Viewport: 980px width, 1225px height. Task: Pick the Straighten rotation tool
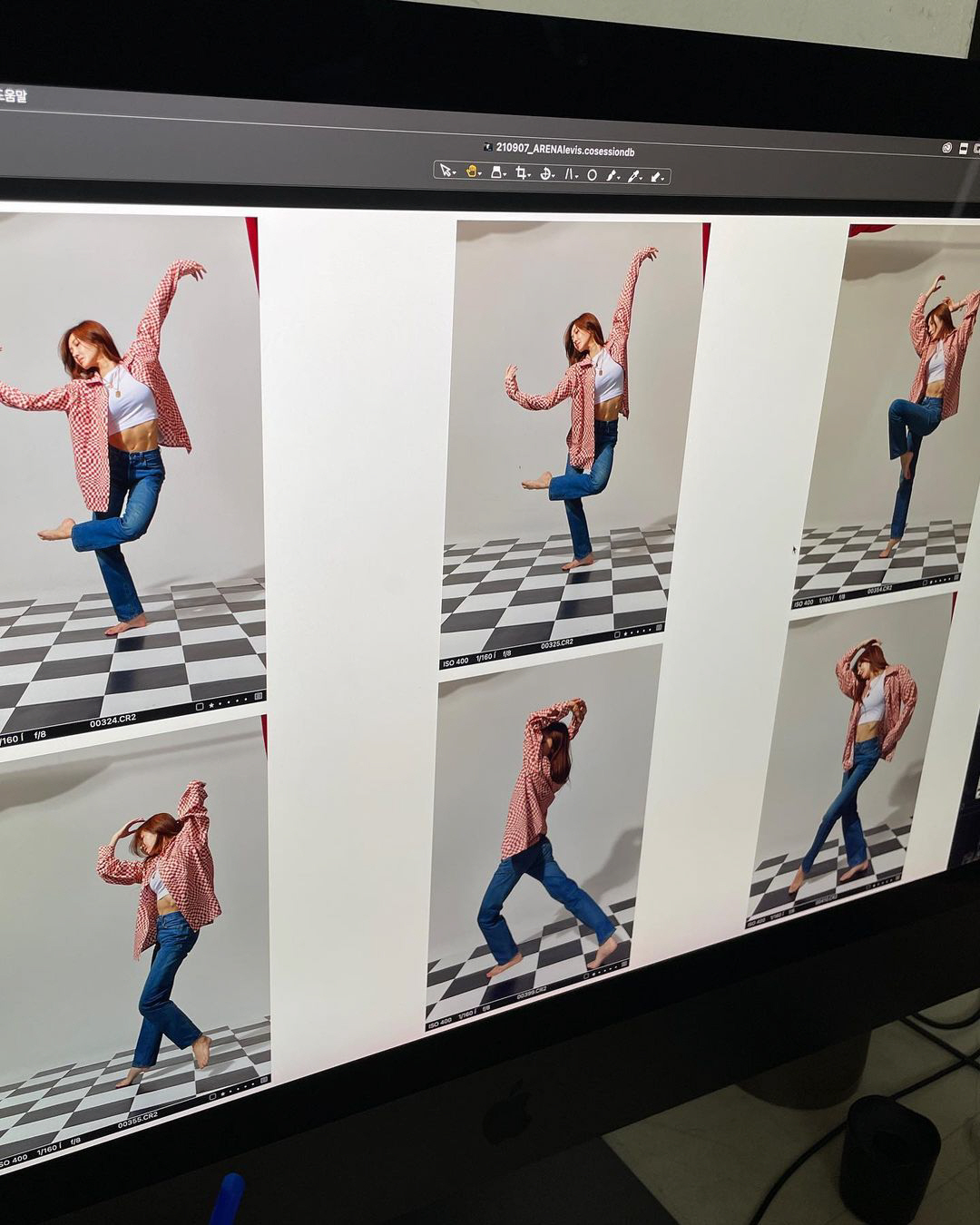click(x=545, y=174)
